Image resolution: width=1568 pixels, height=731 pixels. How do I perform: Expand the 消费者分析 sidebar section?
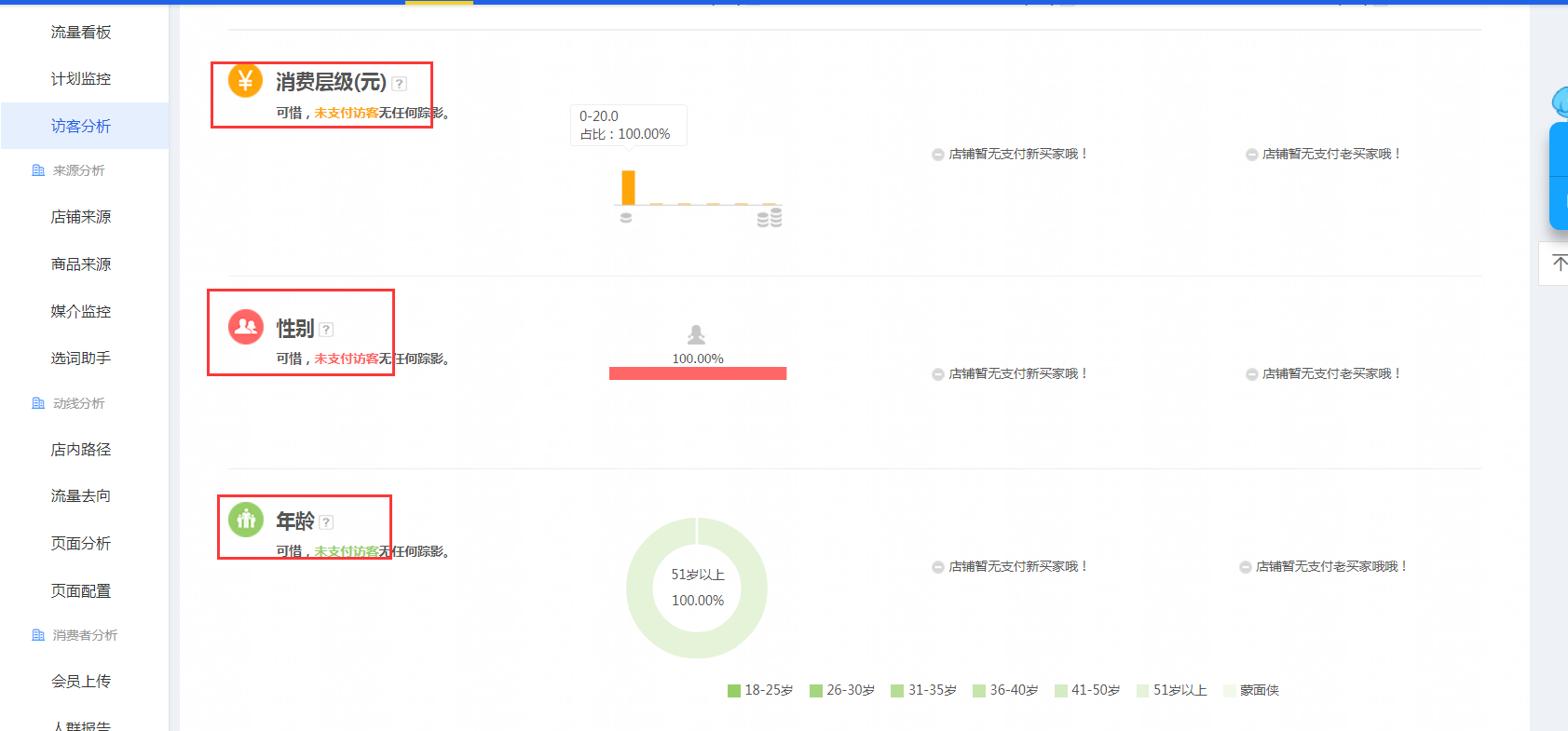click(84, 635)
